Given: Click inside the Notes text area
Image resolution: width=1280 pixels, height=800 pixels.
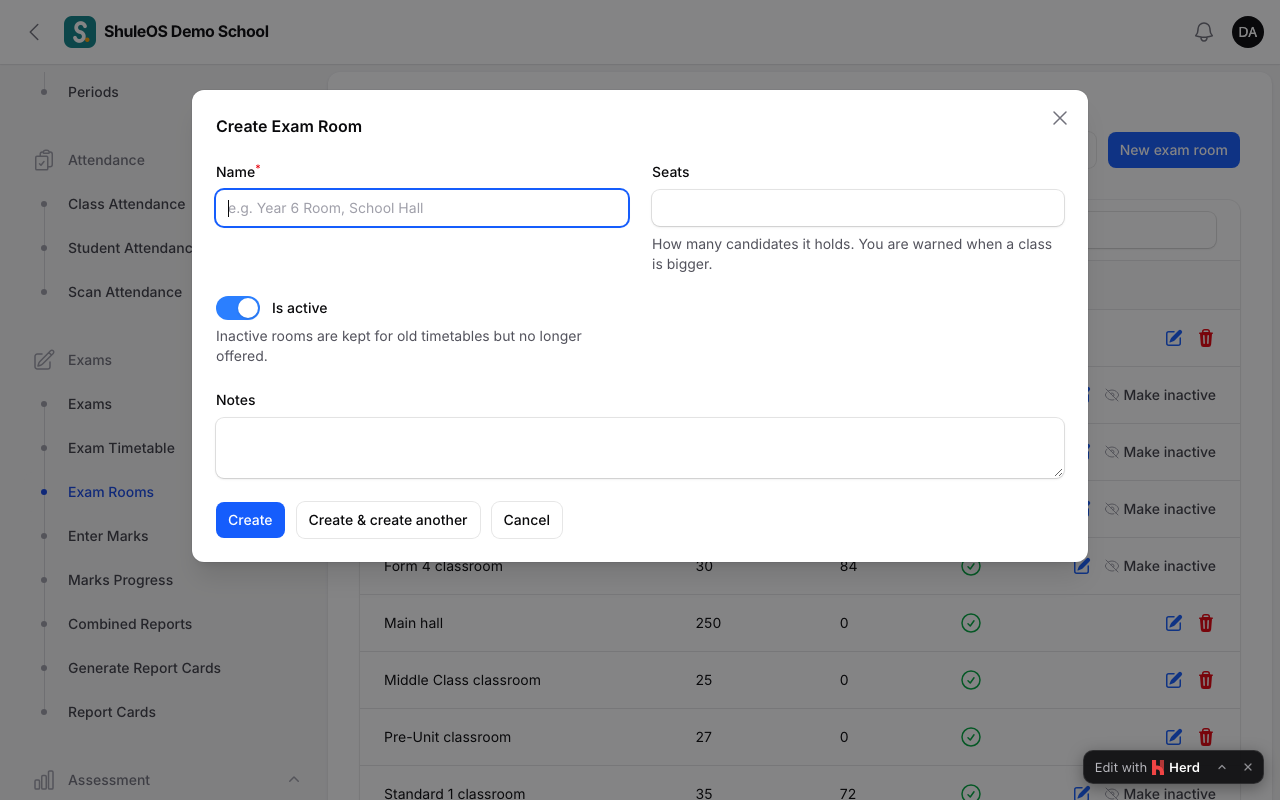Looking at the screenshot, I should tap(640, 448).
